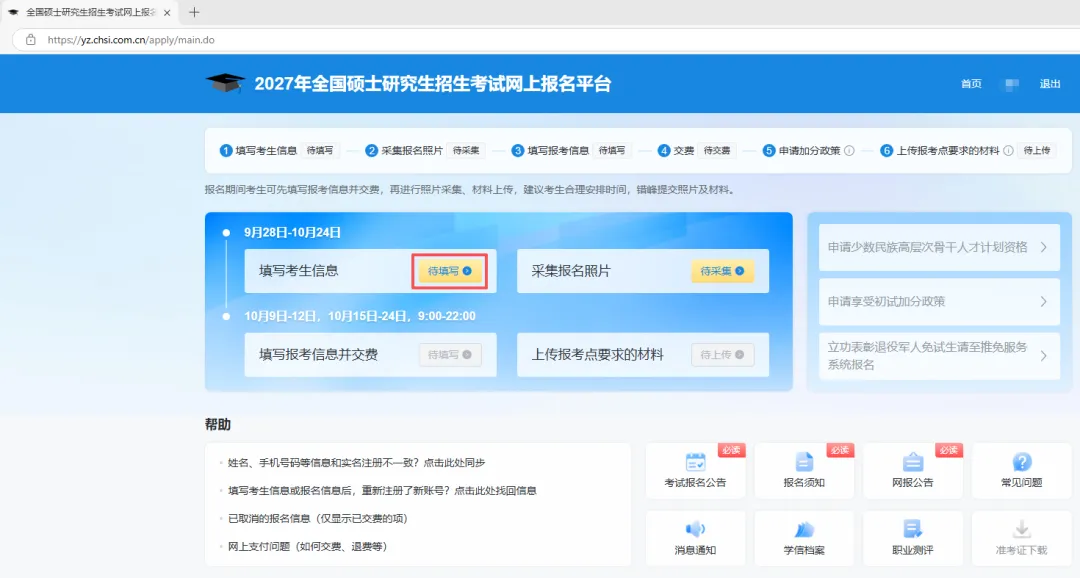Open link 姓名、手机号码等信息和实名注册不一致

tap(357, 463)
